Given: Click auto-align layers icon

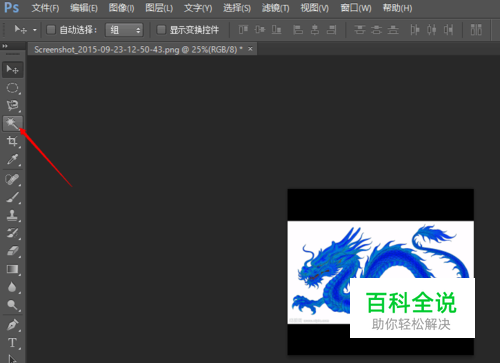Looking at the screenshot, I should [476, 30].
